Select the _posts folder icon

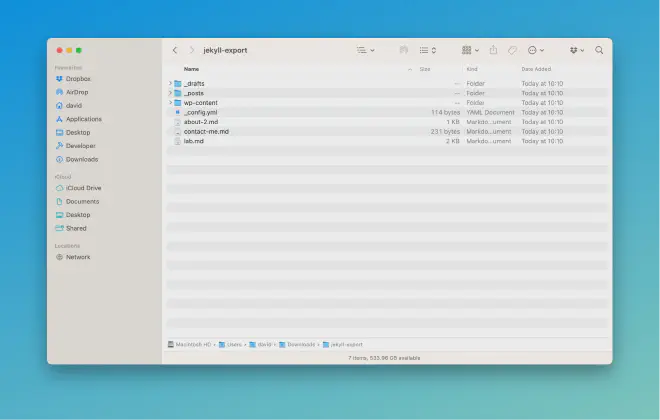click(x=178, y=93)
